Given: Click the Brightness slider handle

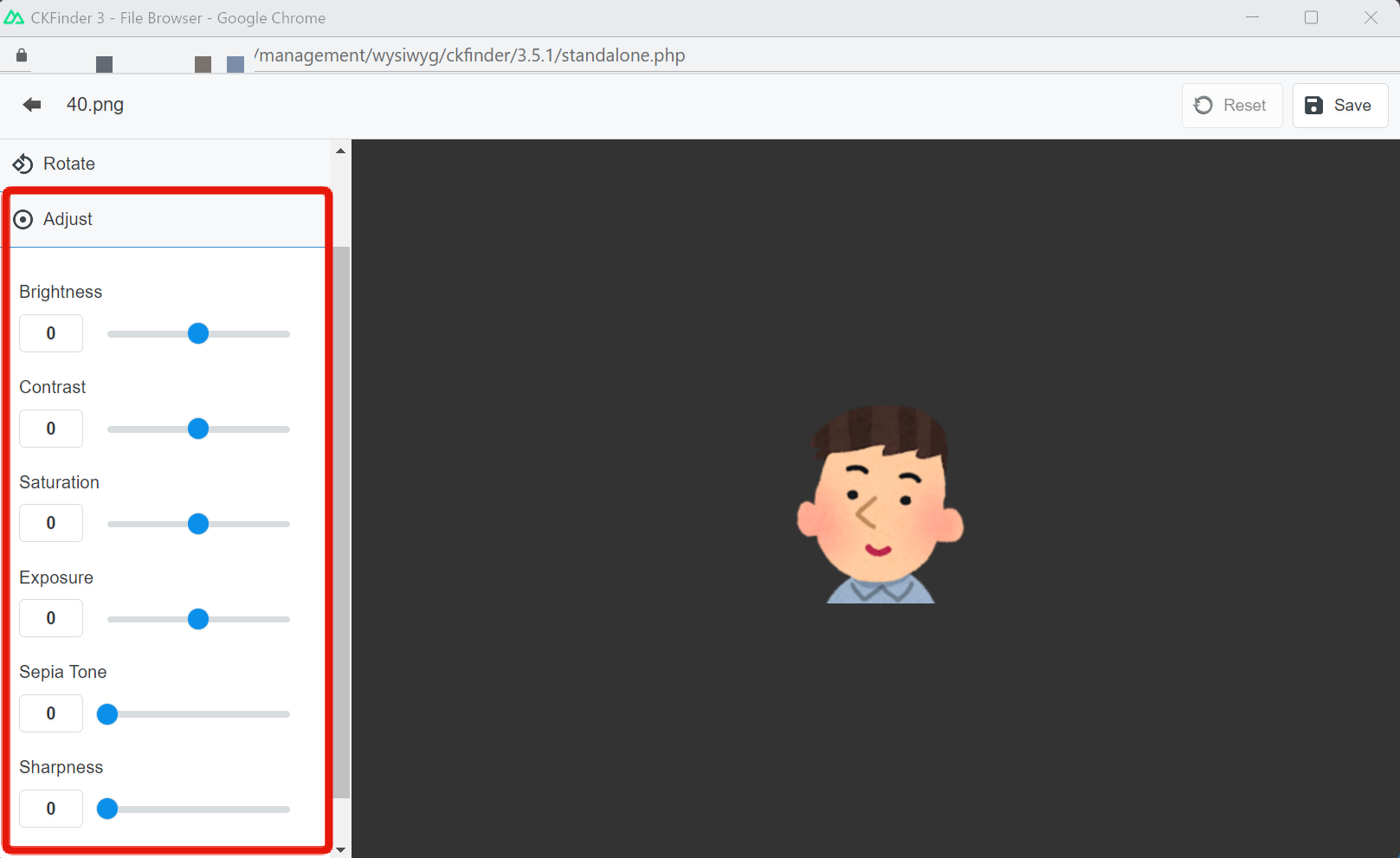Looking at the screenshot, I should click(198, 333).
